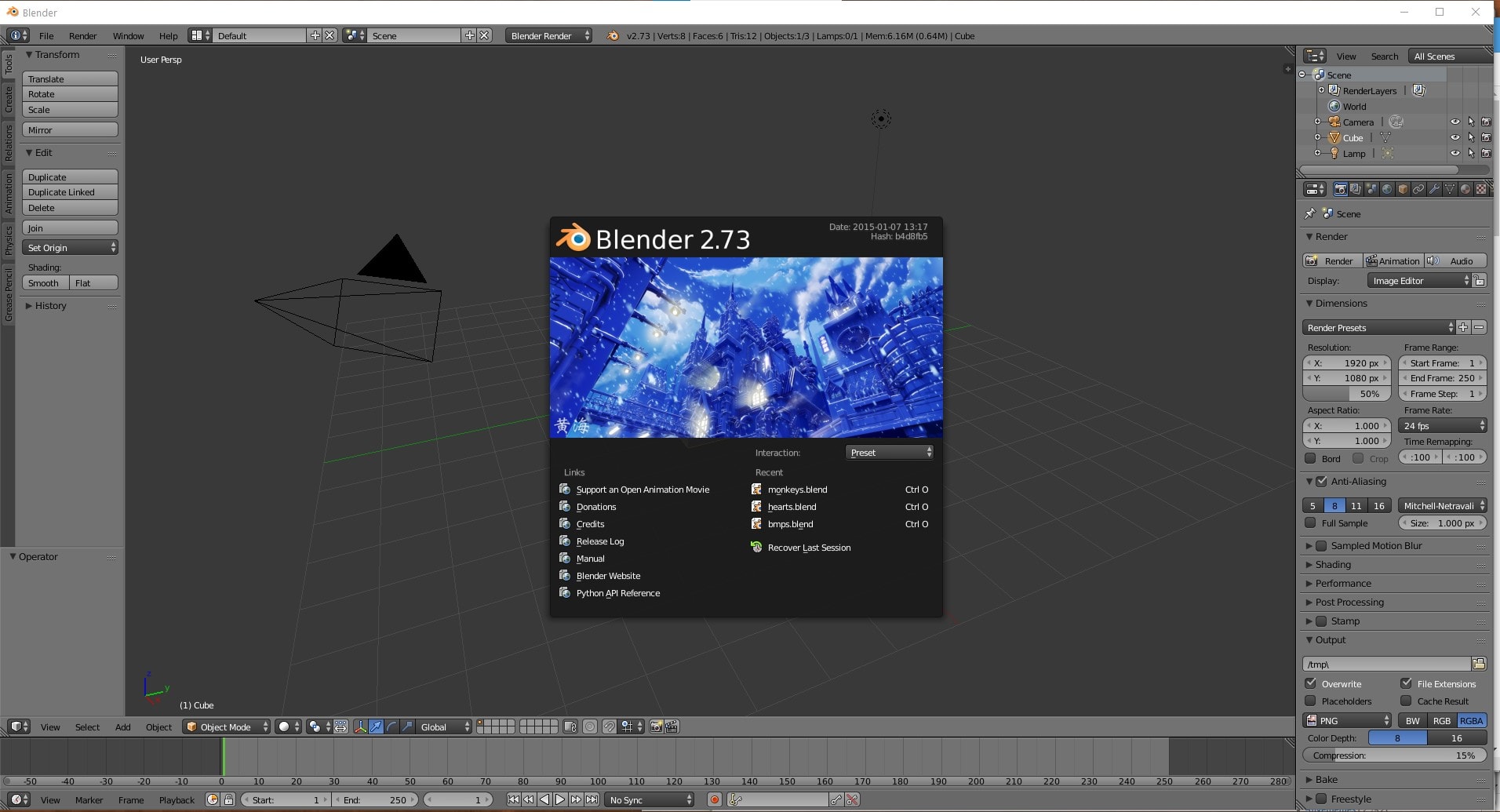
Task: Select 16 anti-aliasing samples
Action: click(x=1379, y=505)
